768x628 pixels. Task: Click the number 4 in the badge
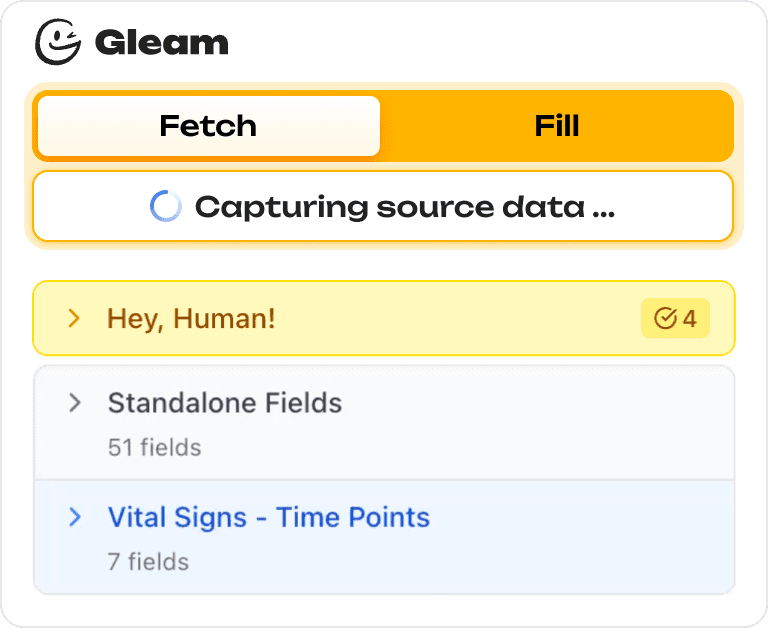tap(690, 319)
